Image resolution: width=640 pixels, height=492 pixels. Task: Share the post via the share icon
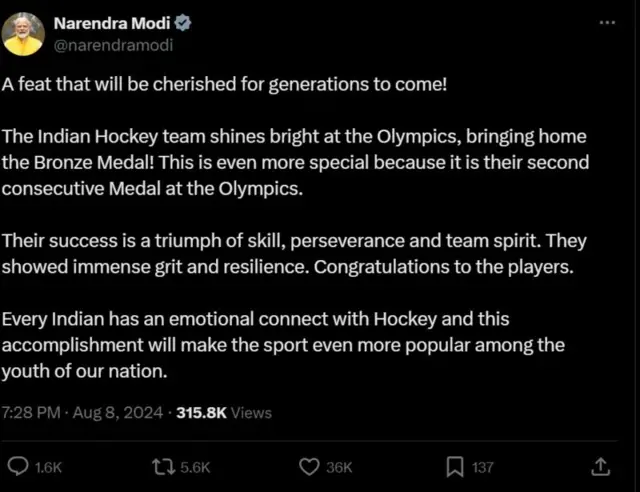click(601, 465)
